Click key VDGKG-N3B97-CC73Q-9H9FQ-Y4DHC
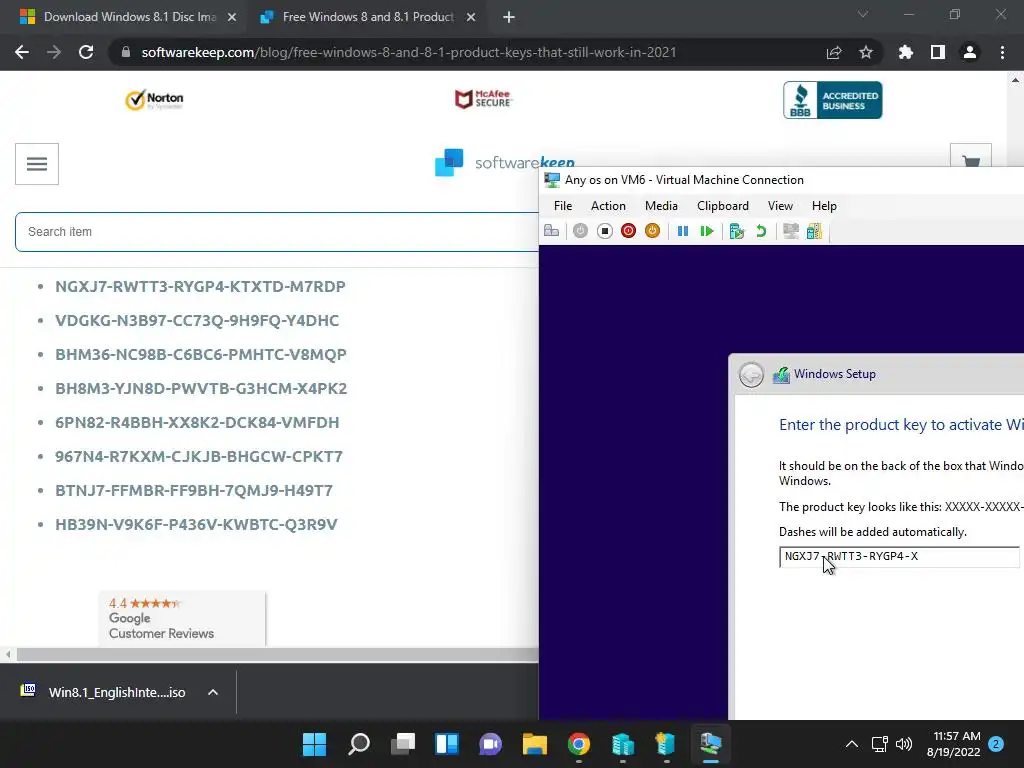1024x768 pixels. [x=197, y=320]
